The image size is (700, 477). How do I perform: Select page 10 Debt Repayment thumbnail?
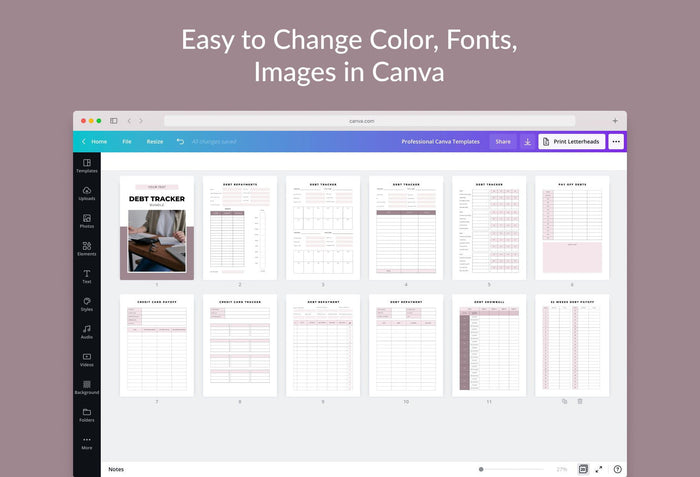[x=406, y=345]
